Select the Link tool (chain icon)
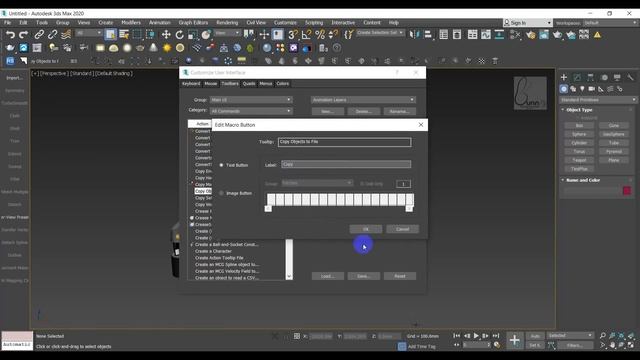The image size is (640, 360). [39, 35]
